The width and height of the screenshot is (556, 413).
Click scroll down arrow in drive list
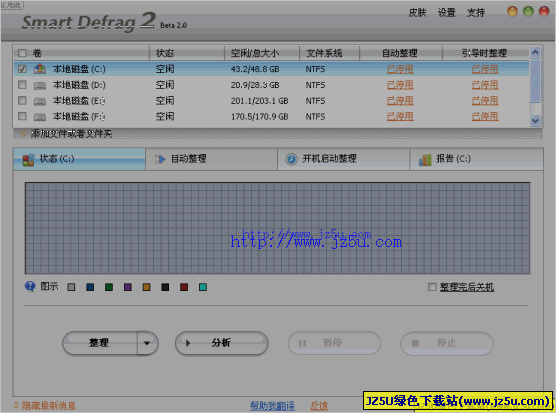(x=535, y=121)
